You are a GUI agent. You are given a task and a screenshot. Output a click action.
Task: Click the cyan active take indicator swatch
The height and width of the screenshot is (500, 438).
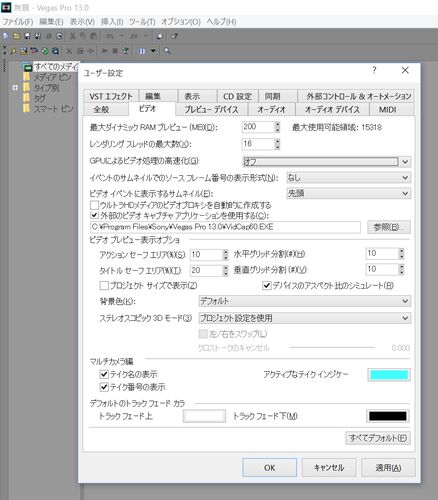[389, 375]
